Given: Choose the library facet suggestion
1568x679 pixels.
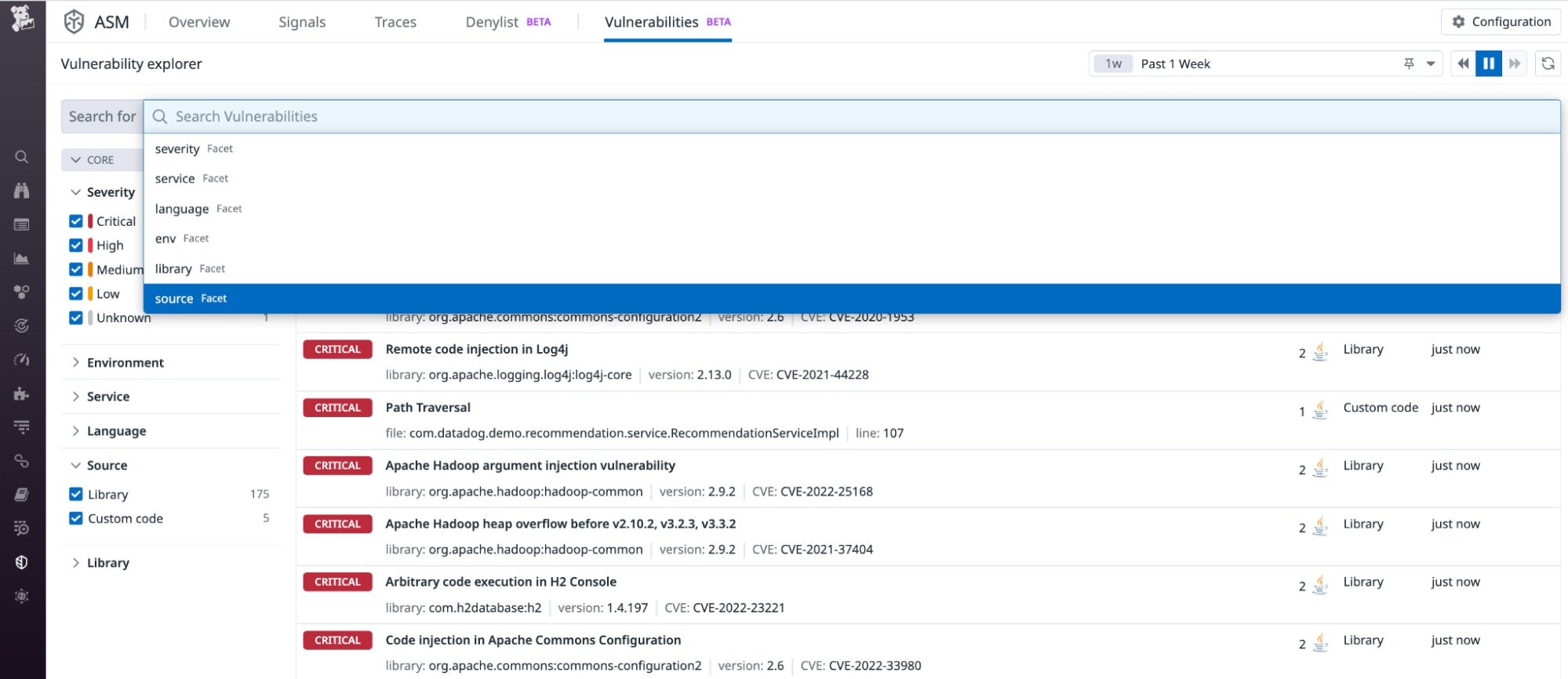Looking at the screenshot, I should [x=852, y=269].
